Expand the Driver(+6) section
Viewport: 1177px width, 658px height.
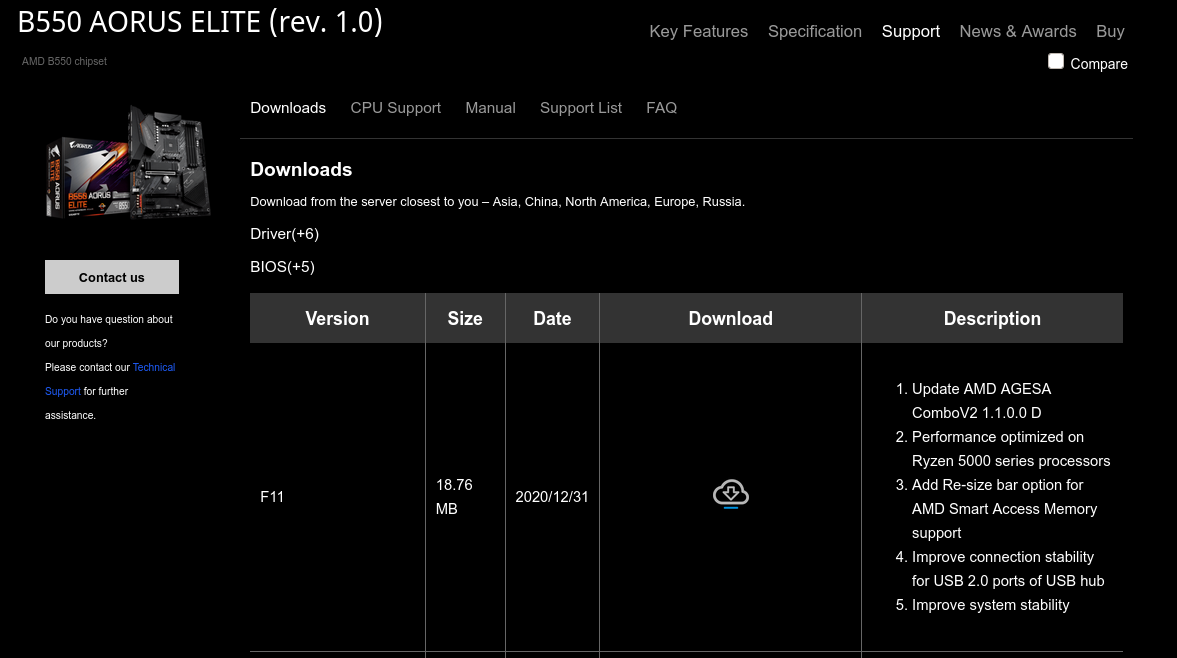(x=284, y=234)
